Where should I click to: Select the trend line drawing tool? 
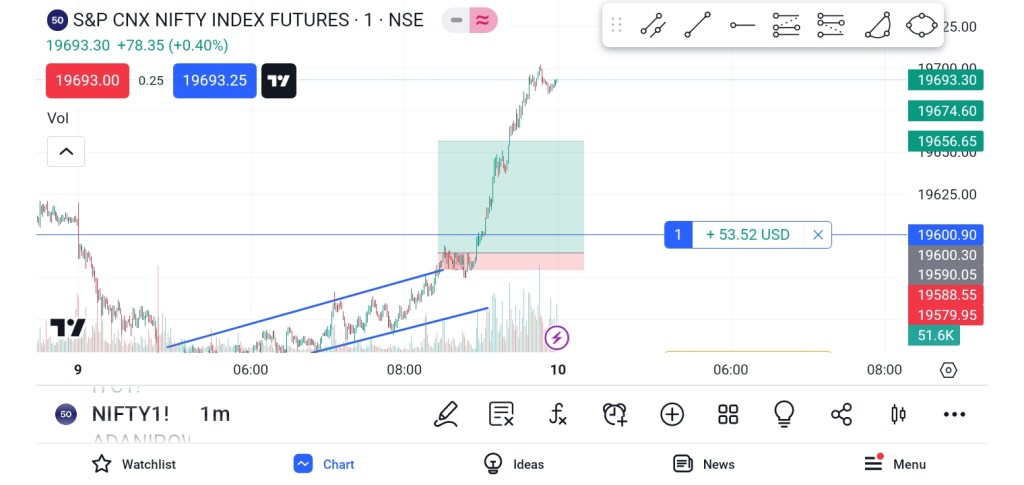(x=697, y=25)
